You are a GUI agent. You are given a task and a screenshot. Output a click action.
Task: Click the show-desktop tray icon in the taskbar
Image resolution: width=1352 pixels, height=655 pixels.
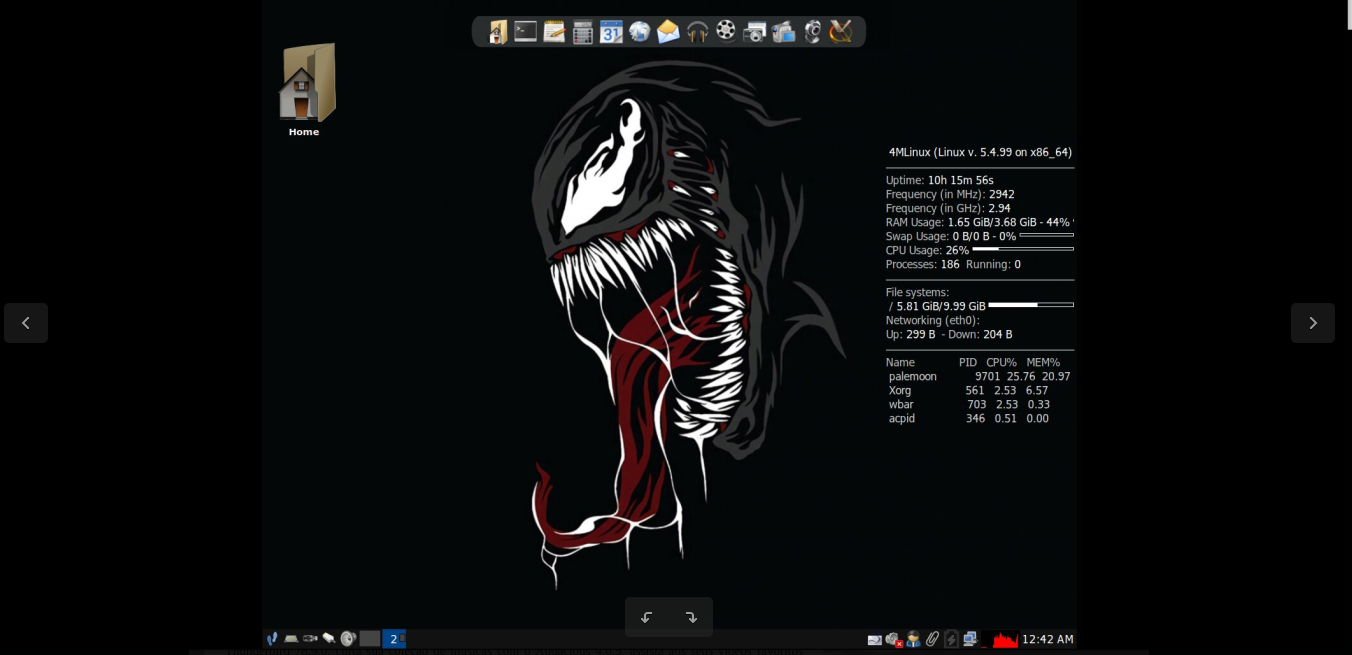coord(291,639)
